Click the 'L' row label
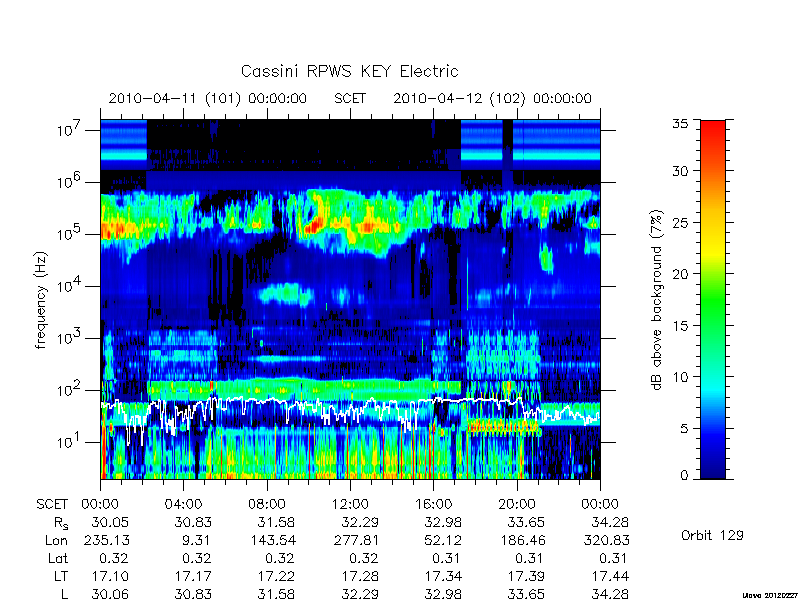This screenshot has height=600, width=800. click(64, 594)
